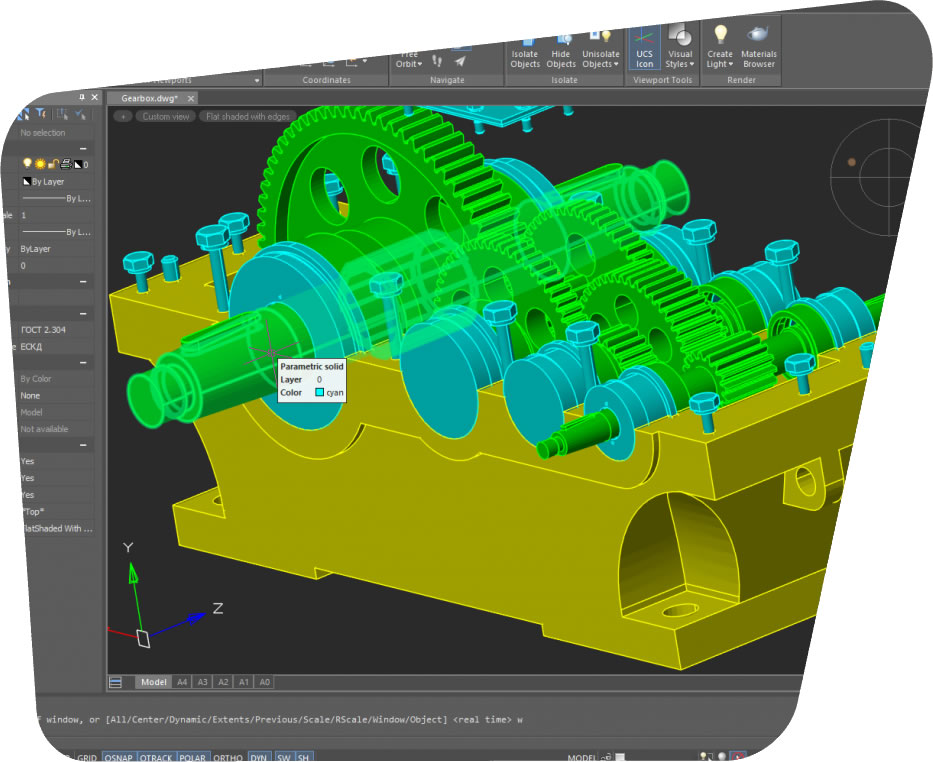Select the Gearbox.dwg document tab
This screenshot has width=933, height=762.
(149, 98)
